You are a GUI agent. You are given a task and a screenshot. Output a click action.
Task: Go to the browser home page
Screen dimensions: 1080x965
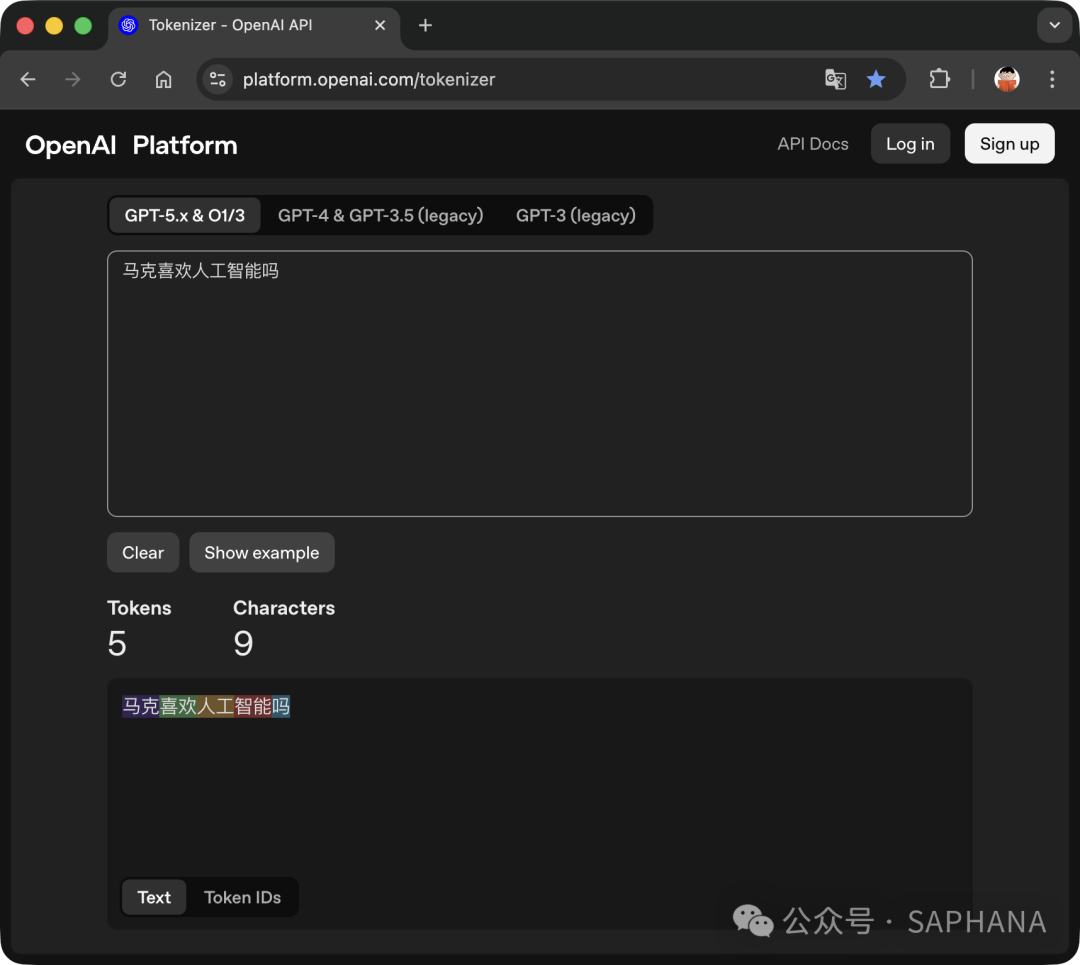tap(164, 80)
